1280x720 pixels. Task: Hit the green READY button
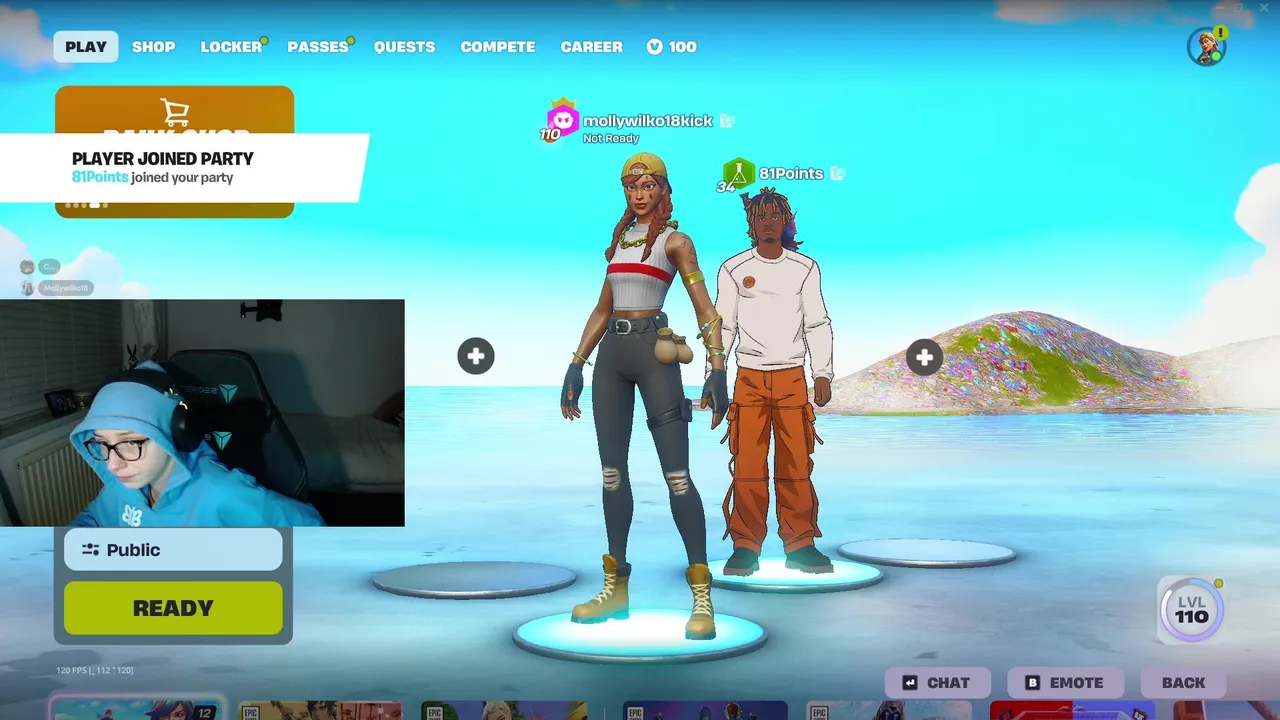[x=173, y=608]
